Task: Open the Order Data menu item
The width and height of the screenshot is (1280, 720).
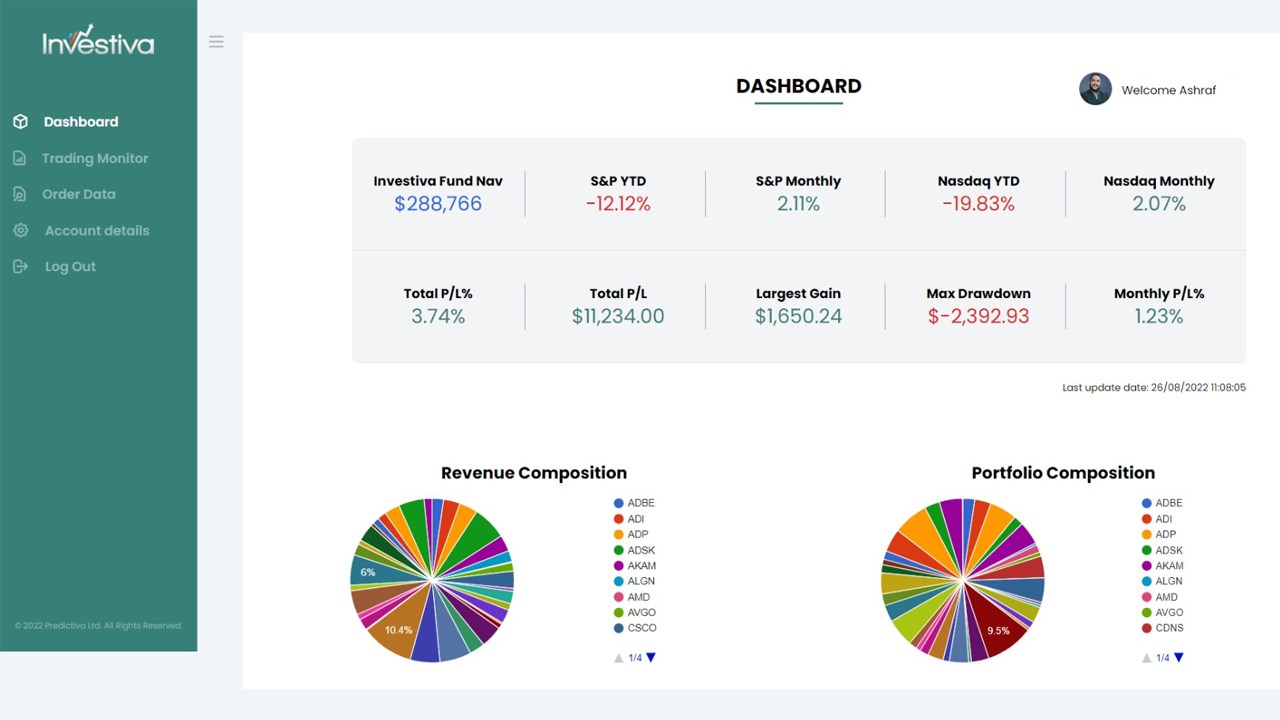Action: click(78, 194)
